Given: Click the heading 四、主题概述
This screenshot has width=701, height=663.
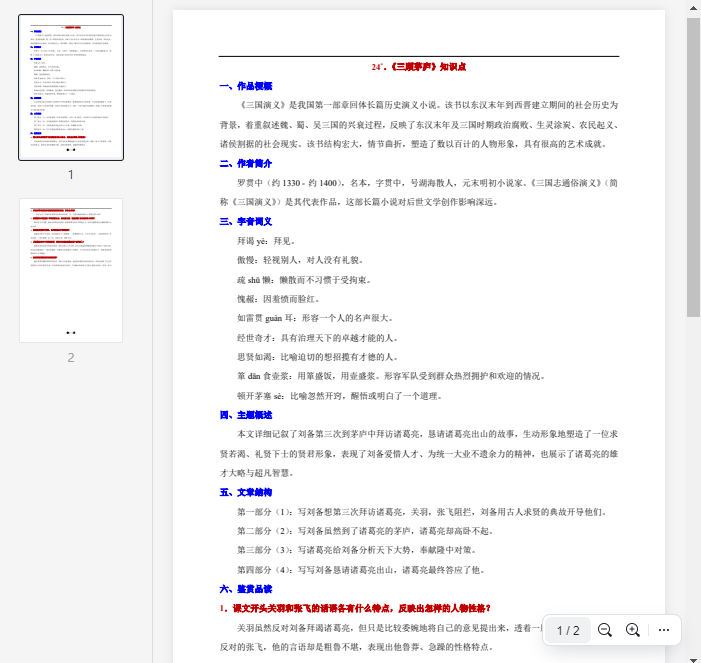Looking at the screenshot, I should tap(245, 414).
